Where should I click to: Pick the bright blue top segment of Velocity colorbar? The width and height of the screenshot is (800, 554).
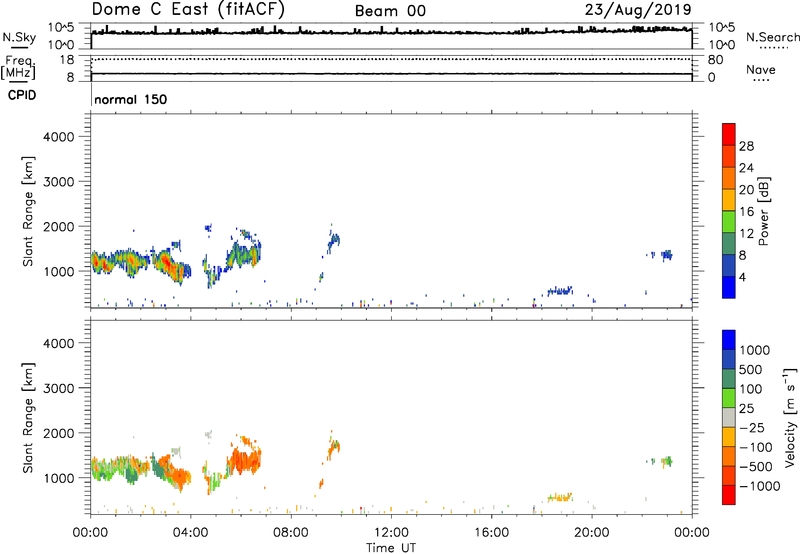729,340
